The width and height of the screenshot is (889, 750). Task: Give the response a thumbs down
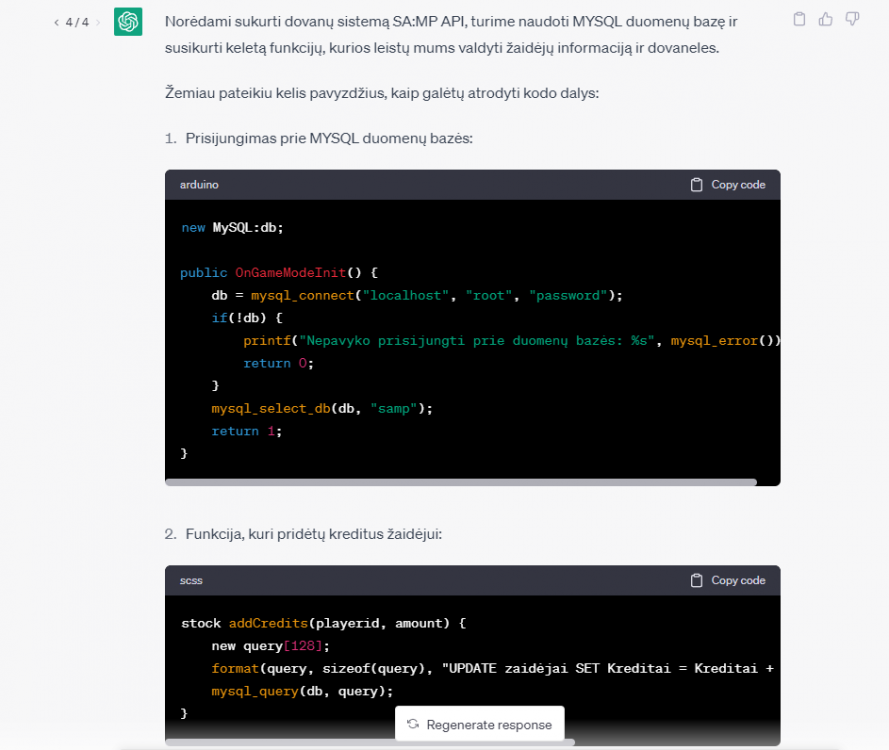(x=852, y=19)
